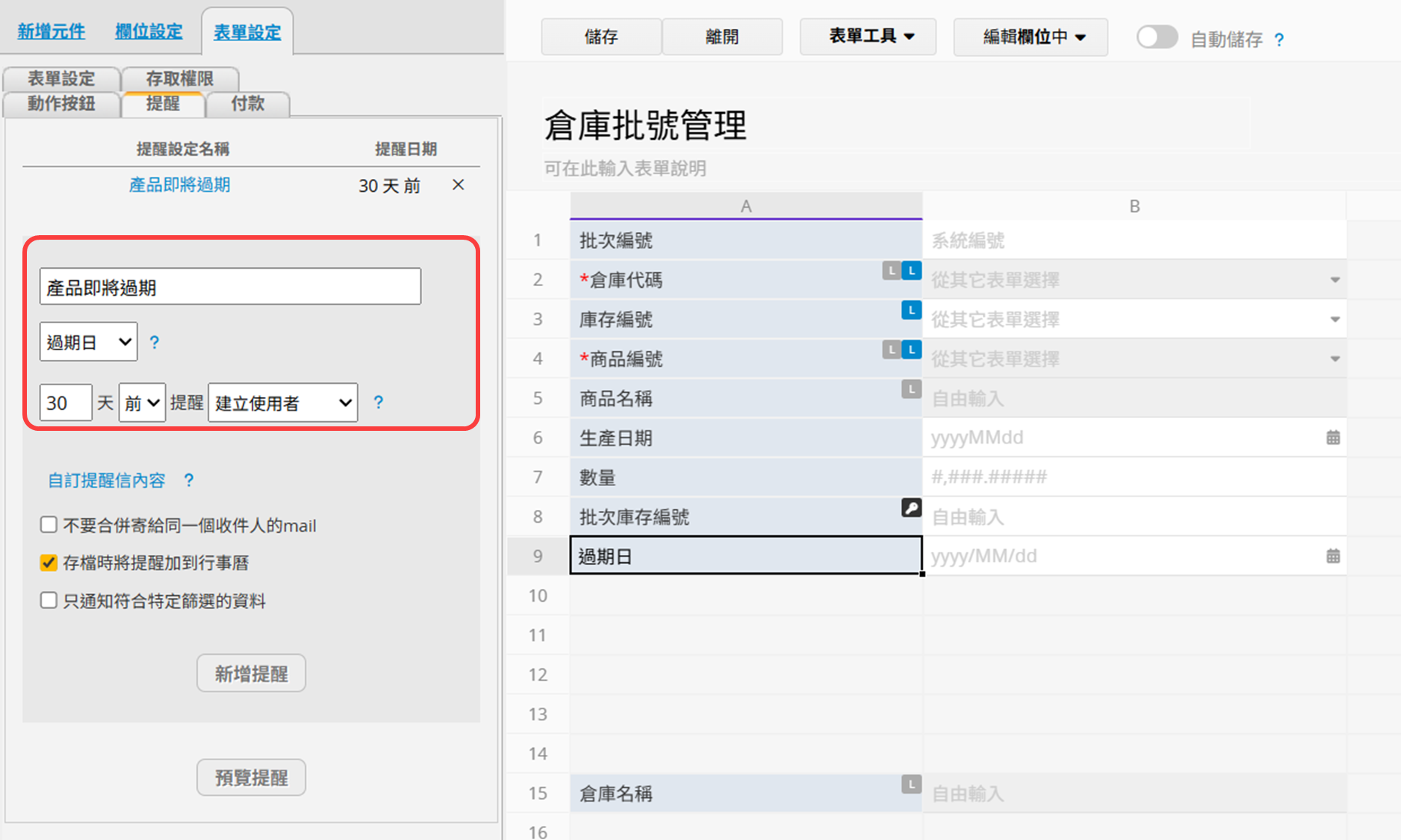The image size is (1401, 840).
Task: Click help icon next to 自動儲存
Action: pyautogui.click(x=1279, y=40)
